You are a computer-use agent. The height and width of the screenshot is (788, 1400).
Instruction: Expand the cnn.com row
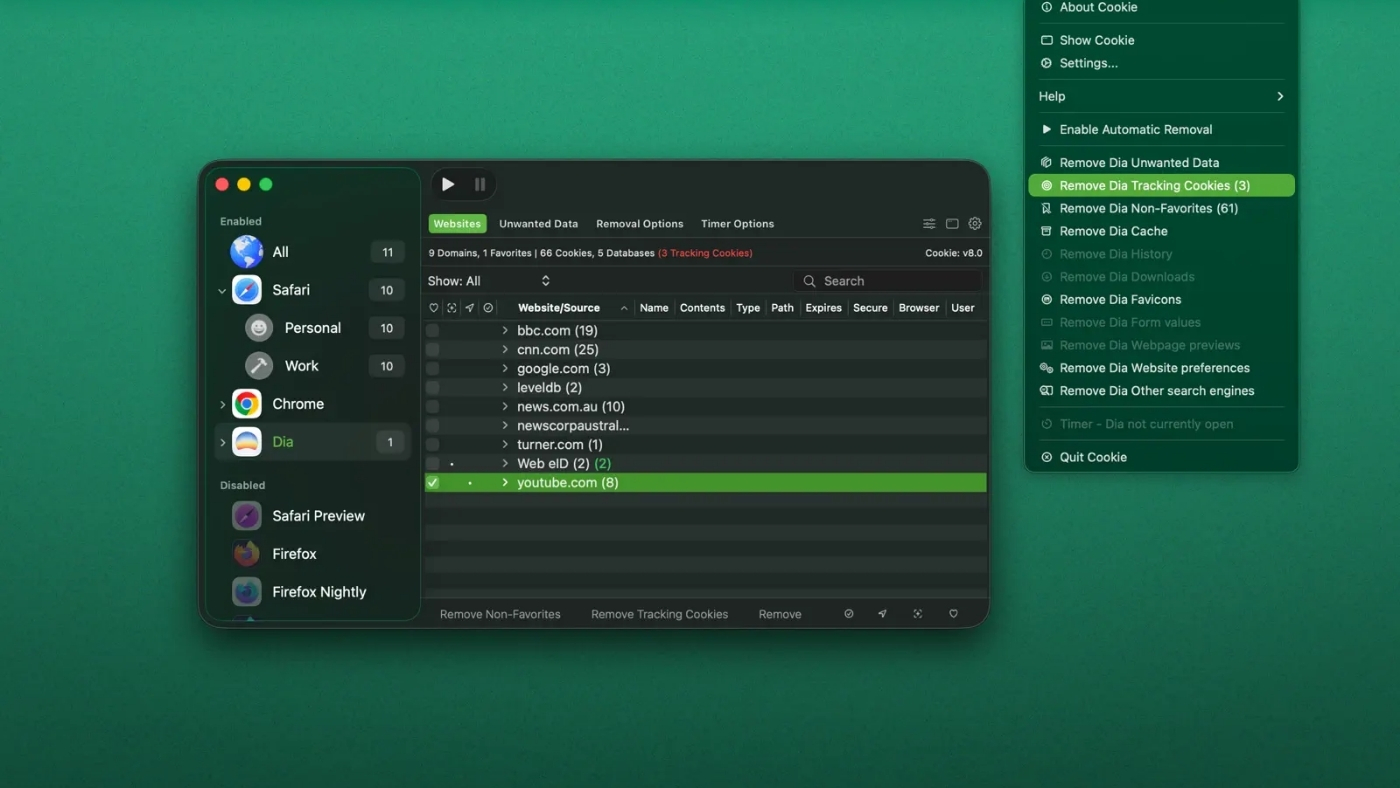[x=505, y=350]
